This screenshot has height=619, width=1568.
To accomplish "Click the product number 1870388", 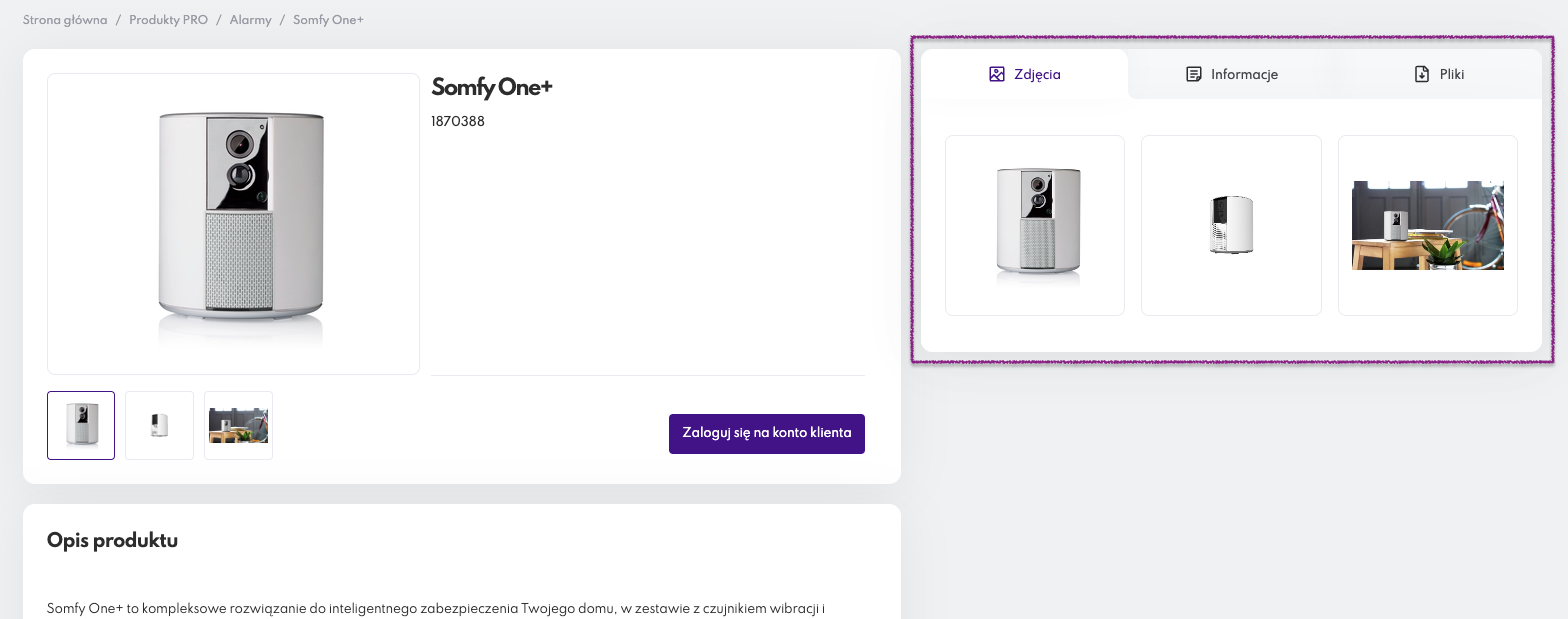I will (458, 122).
